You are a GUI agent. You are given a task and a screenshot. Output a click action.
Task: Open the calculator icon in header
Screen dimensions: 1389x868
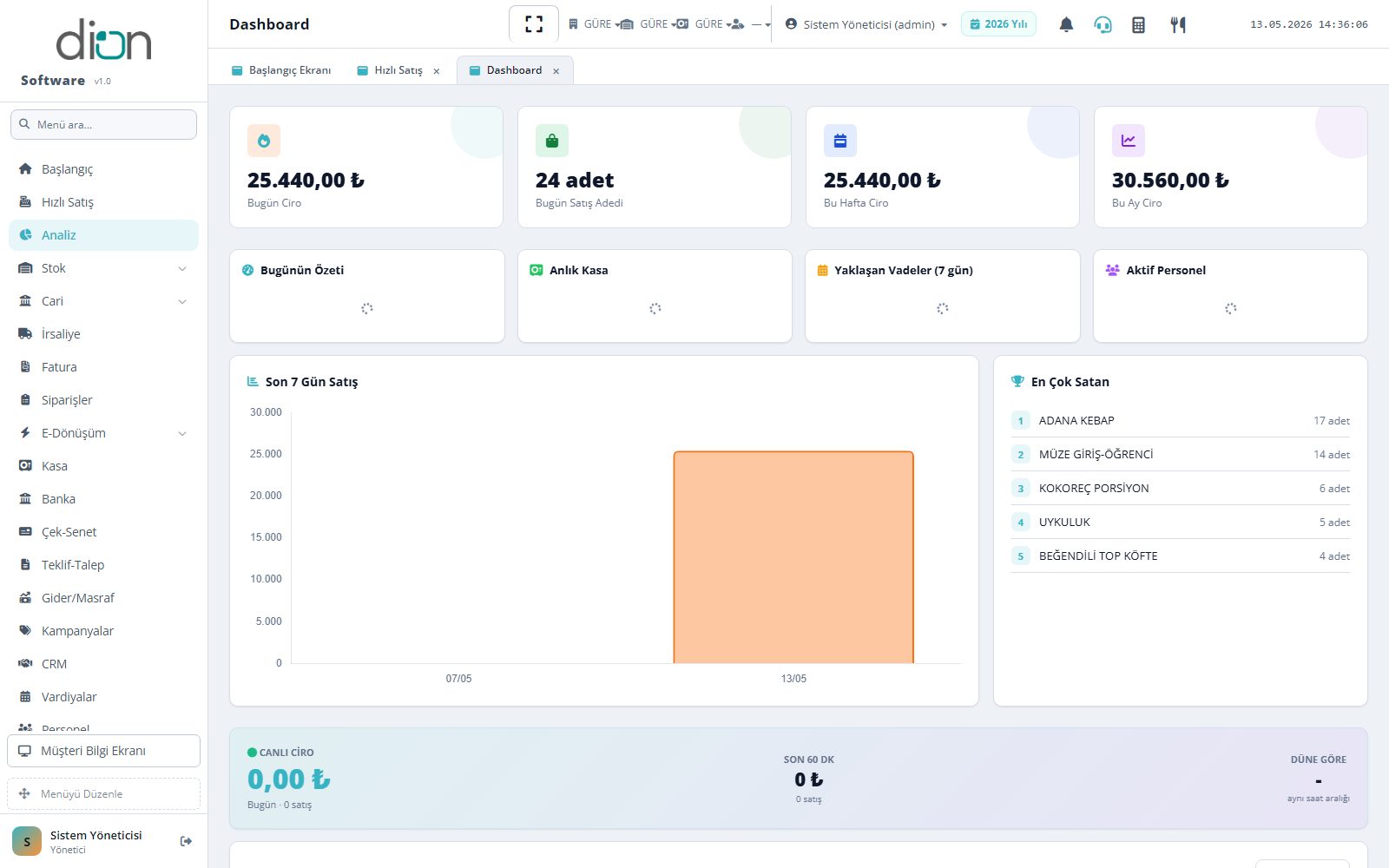pos(1138,24)
